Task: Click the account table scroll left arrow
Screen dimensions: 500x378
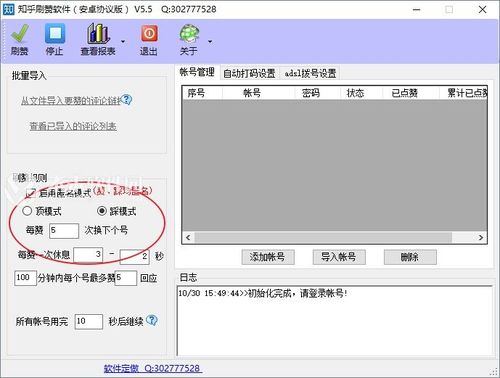Action: pyautogui.click(x=188, y=237)
